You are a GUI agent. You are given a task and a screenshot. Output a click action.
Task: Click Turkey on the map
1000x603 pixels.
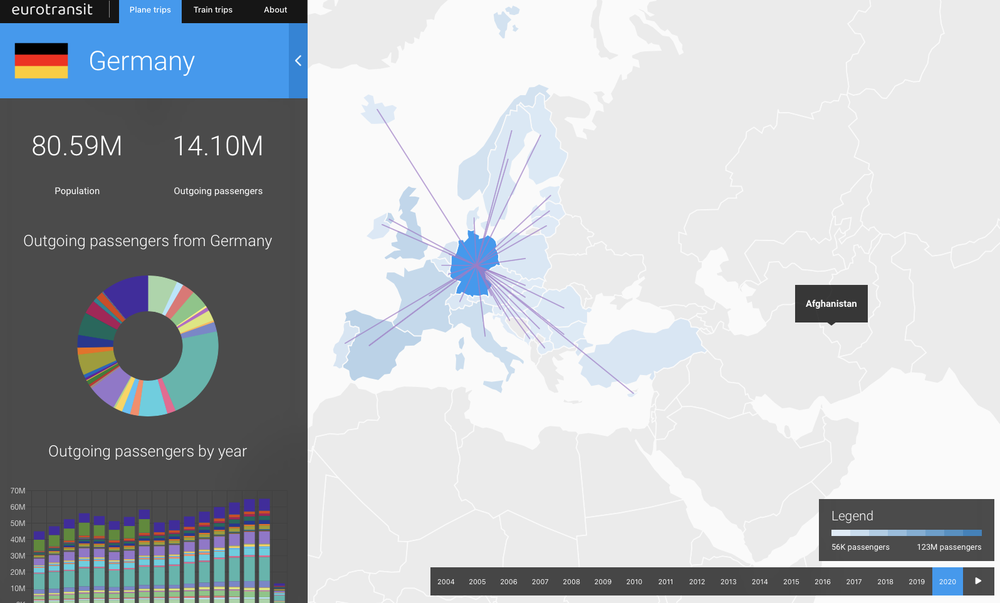[x=644, y=354]
